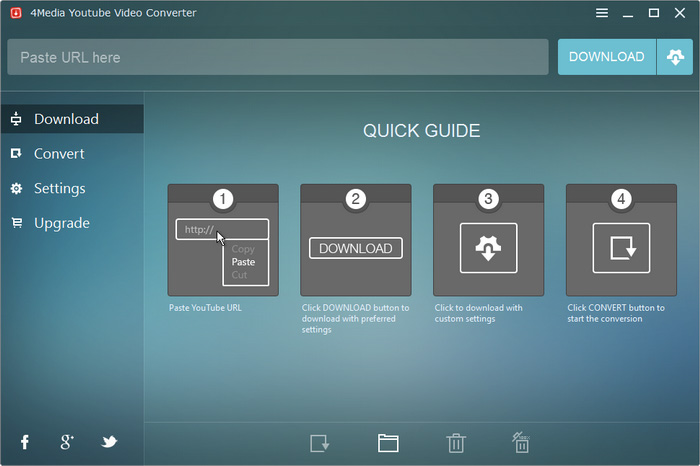Click the custom settings download cloud icon
This screenshot has width=700, height=466.
[x=675, y=57]
